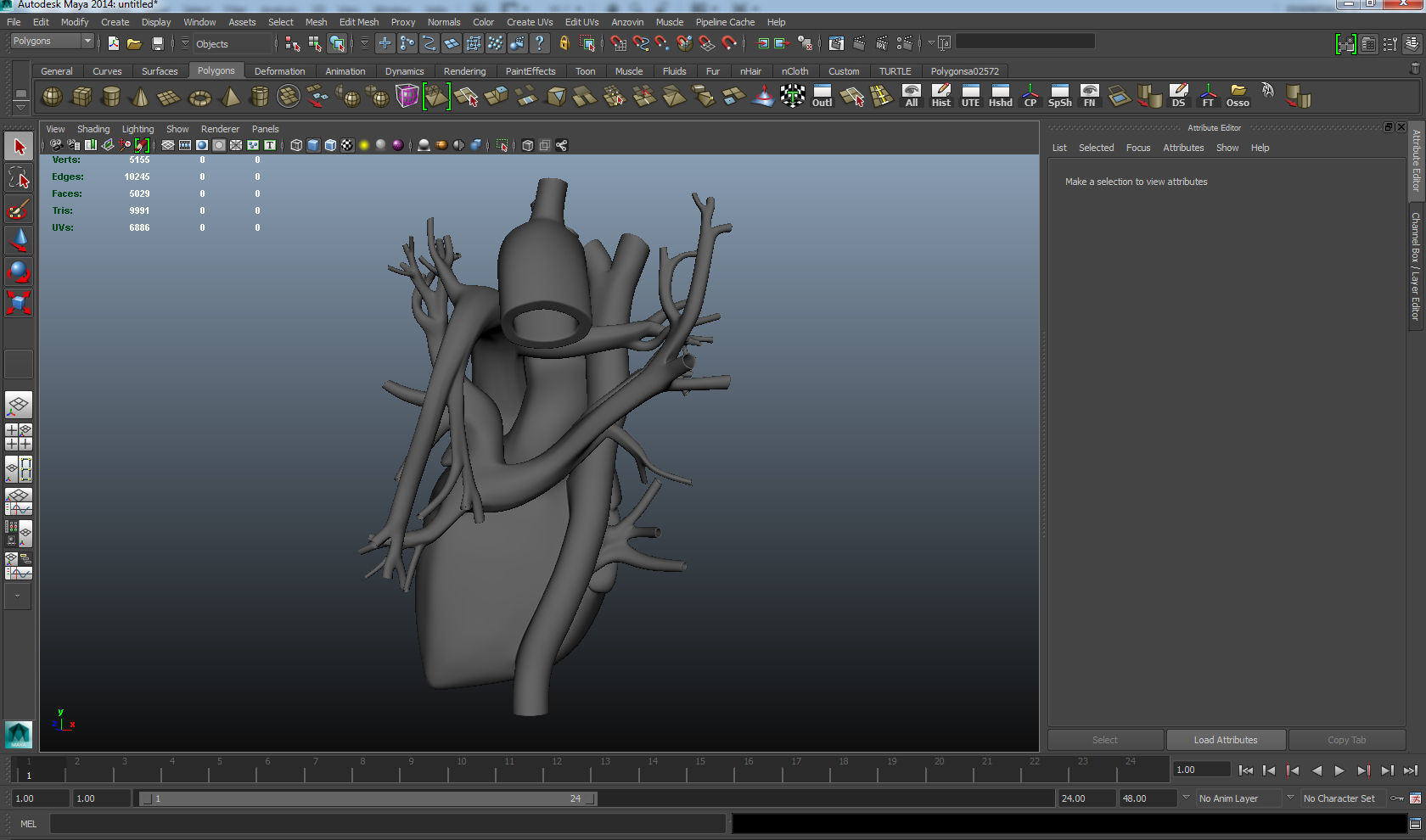The width and height of the screenshot is (1426, 840).
Task: Expand the No Character Set dropdown
Action: (1290, 798)
